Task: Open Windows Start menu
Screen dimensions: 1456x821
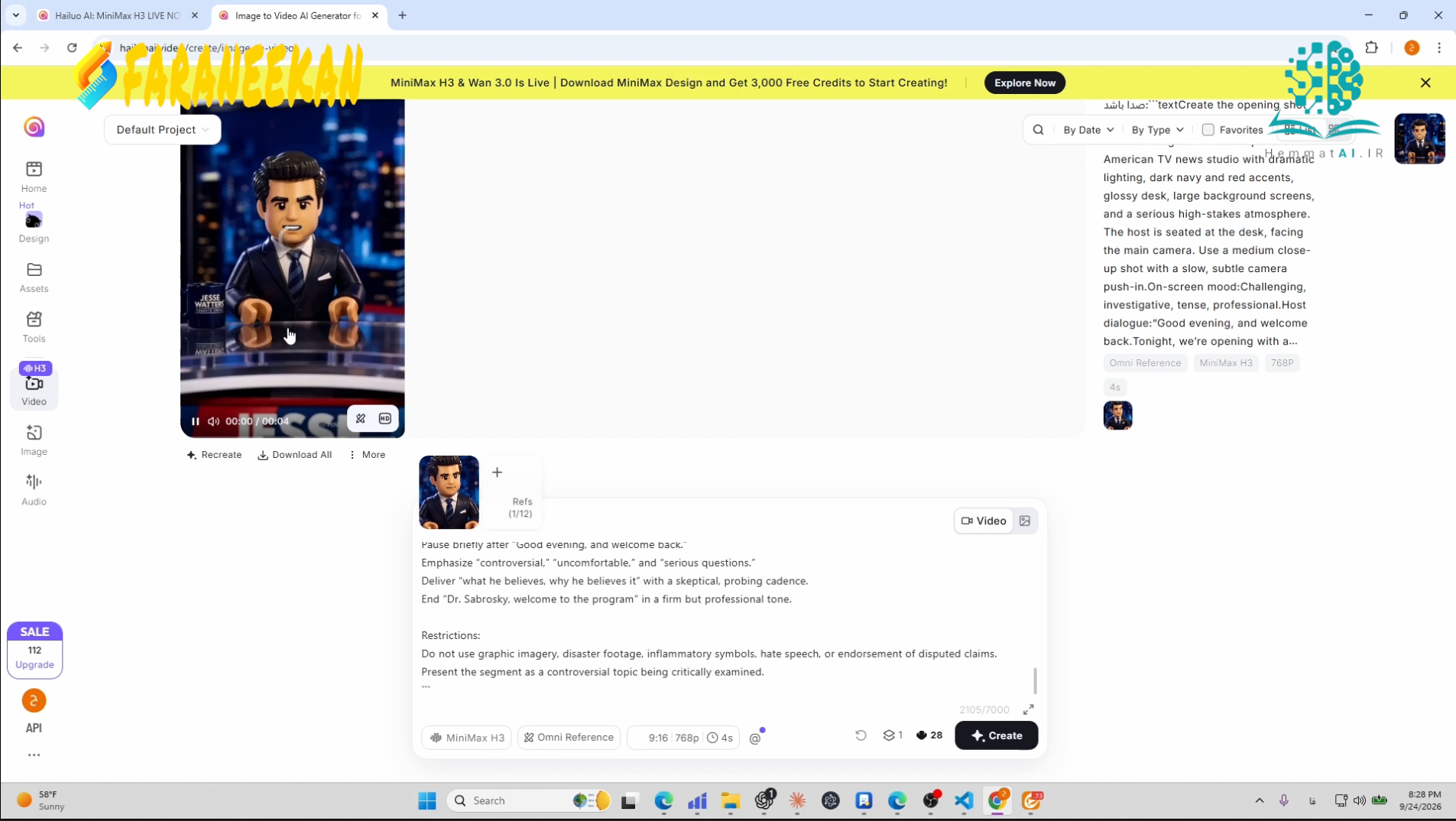Action: click(x=427, y=800)
